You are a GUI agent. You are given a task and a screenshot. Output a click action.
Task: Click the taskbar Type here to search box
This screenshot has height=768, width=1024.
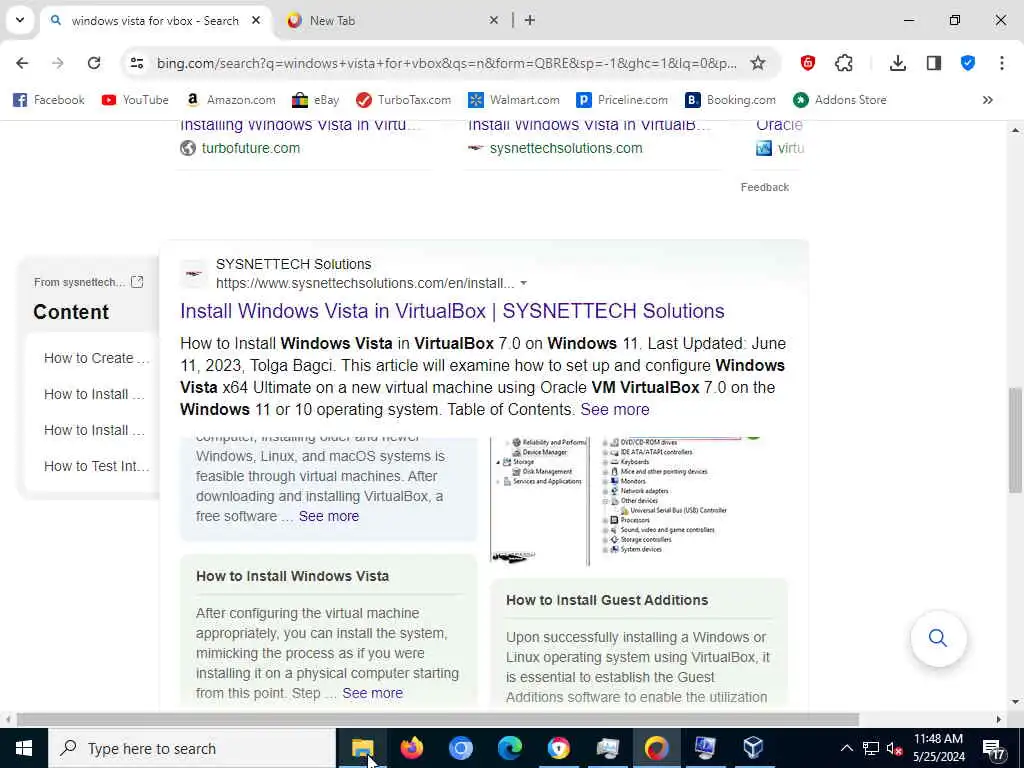(192, 748)
